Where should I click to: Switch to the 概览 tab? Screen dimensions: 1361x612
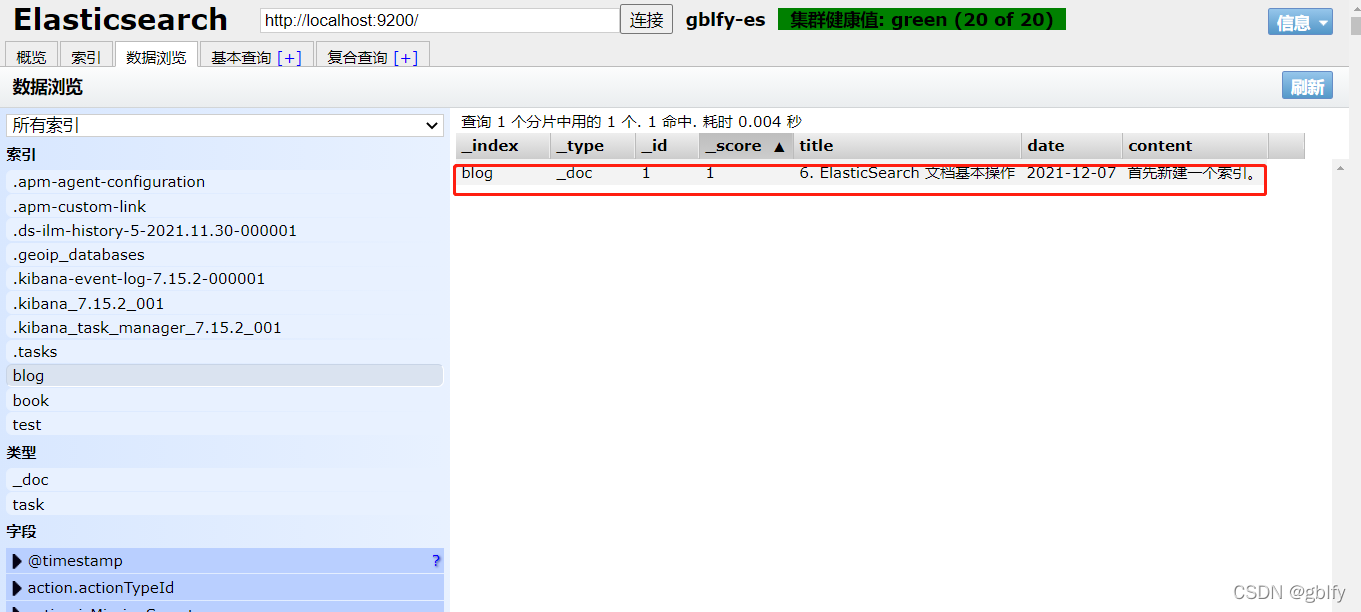click(31, 57)
